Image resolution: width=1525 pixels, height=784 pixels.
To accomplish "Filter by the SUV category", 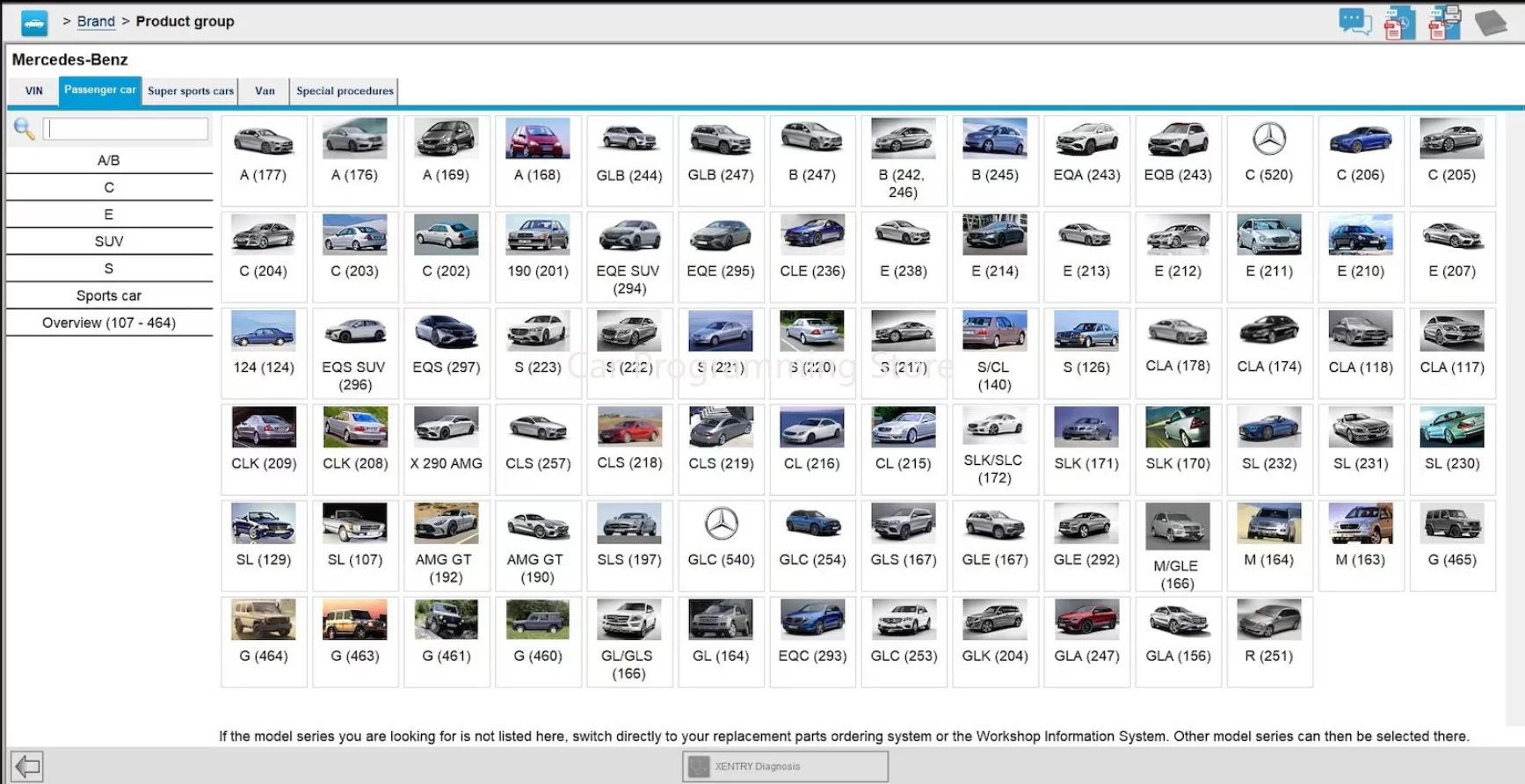I will 109,242.
